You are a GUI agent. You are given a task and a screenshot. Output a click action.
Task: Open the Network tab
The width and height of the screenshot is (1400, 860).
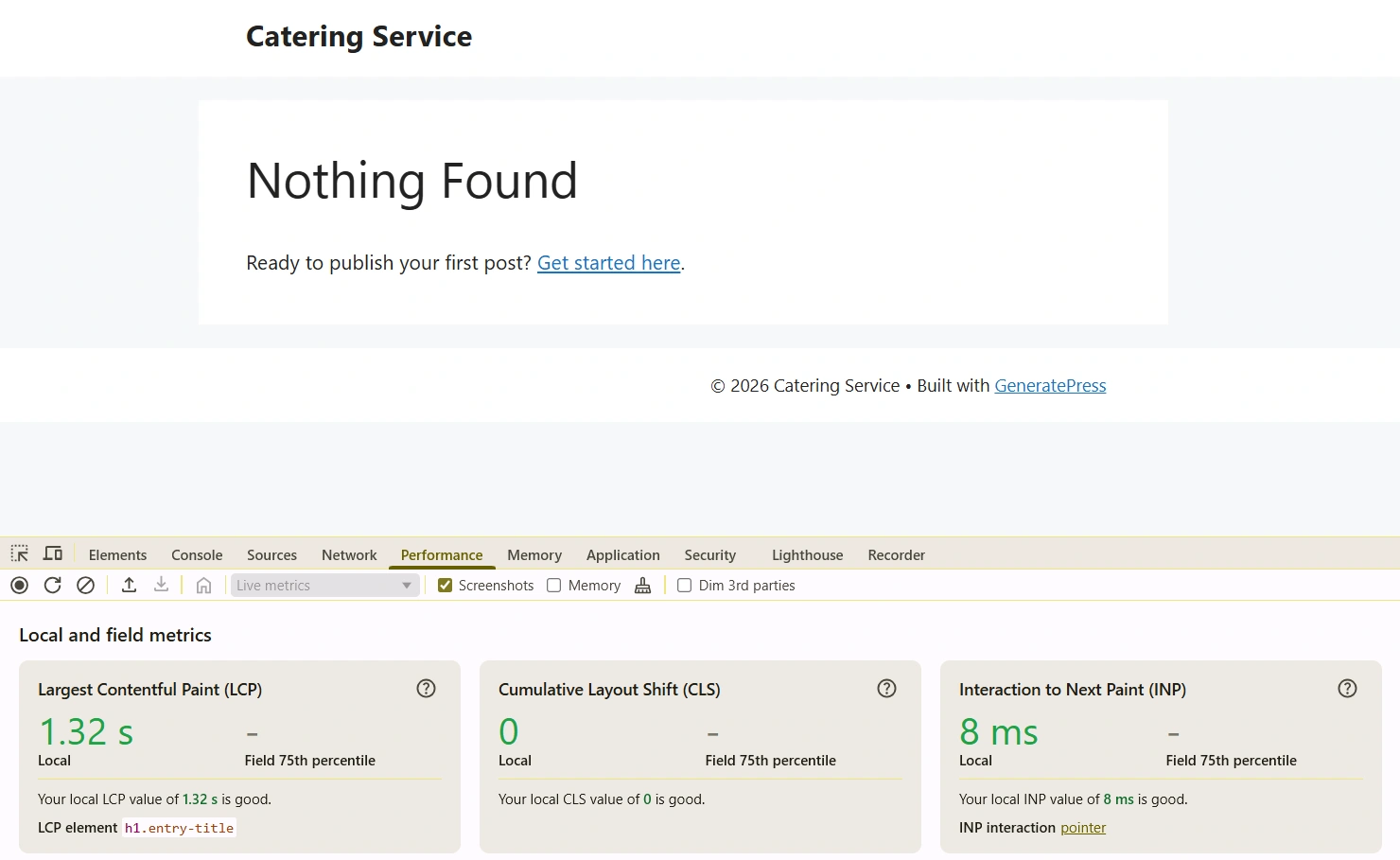[349, 555]
